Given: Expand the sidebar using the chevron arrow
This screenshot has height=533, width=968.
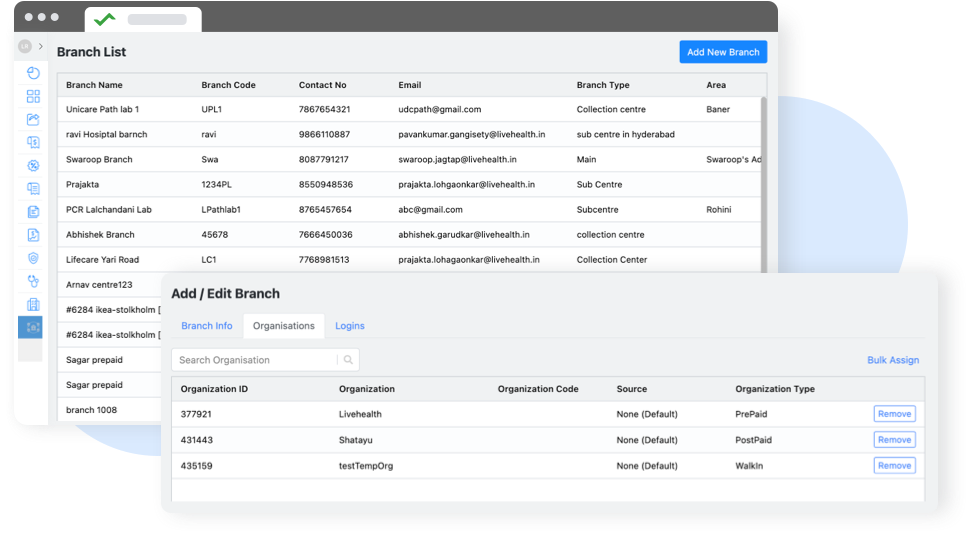Looking at the screenshot, I should tap(41, 46).
